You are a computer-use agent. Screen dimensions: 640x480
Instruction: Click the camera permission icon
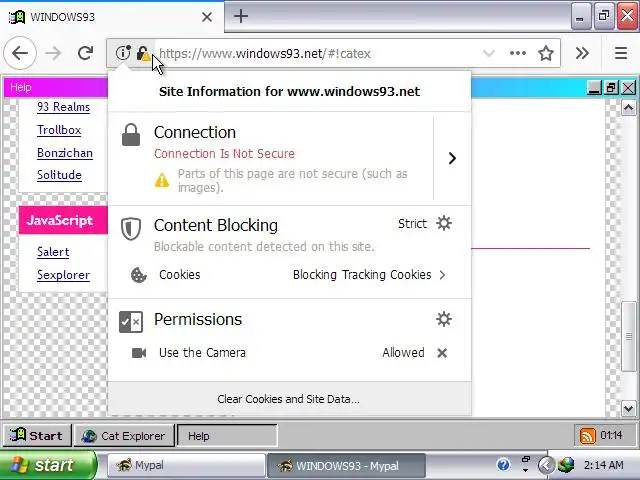[x=139, y=353]
